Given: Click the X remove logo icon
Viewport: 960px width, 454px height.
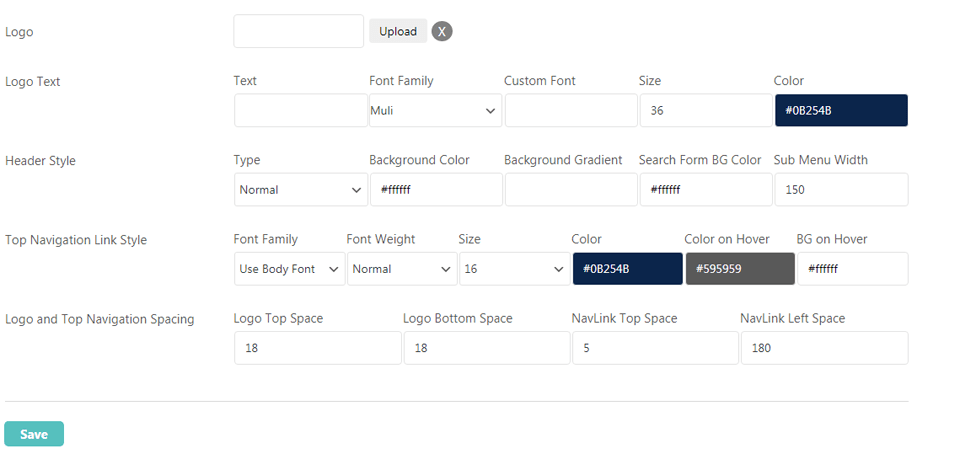Looking at the screenshot, I should [441, 31].
